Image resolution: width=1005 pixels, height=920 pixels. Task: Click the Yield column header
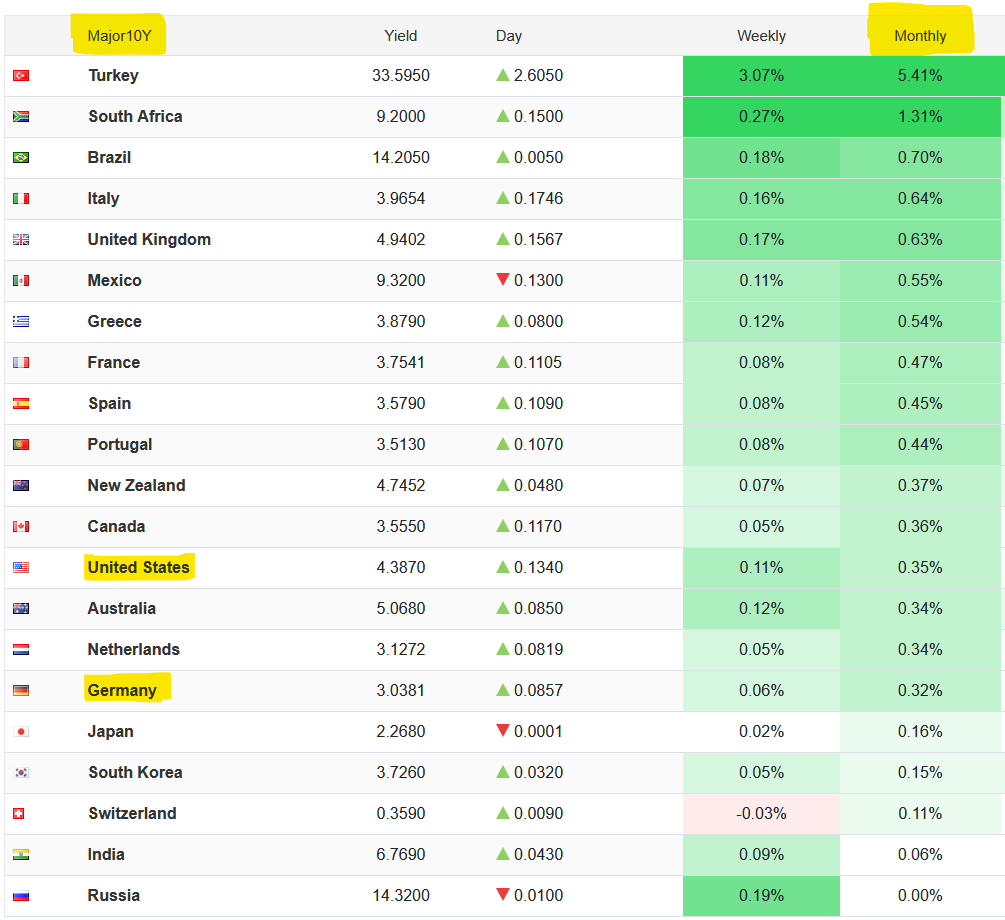coord(400,36)
